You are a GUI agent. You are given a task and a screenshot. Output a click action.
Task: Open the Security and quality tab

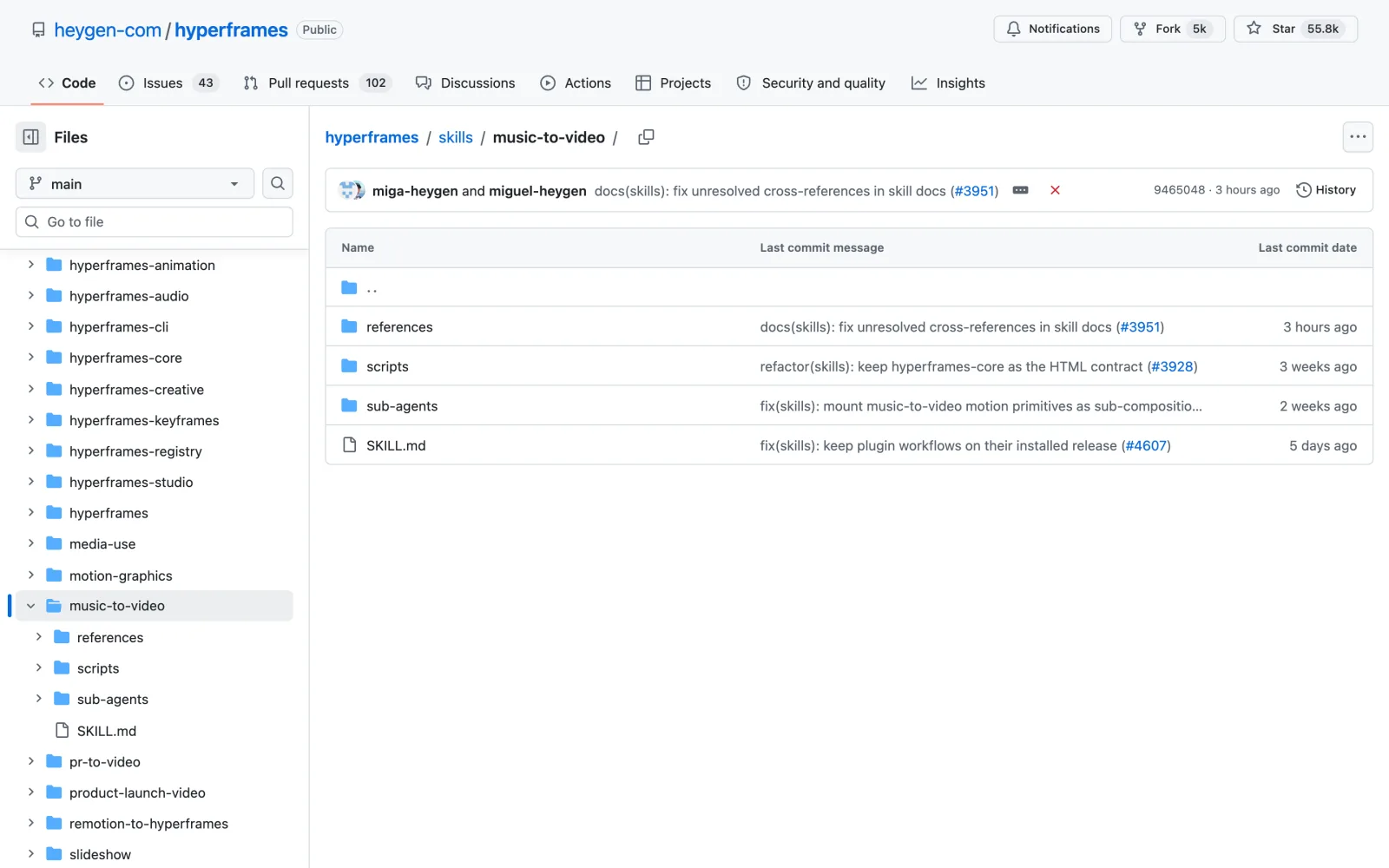[811, 82]
